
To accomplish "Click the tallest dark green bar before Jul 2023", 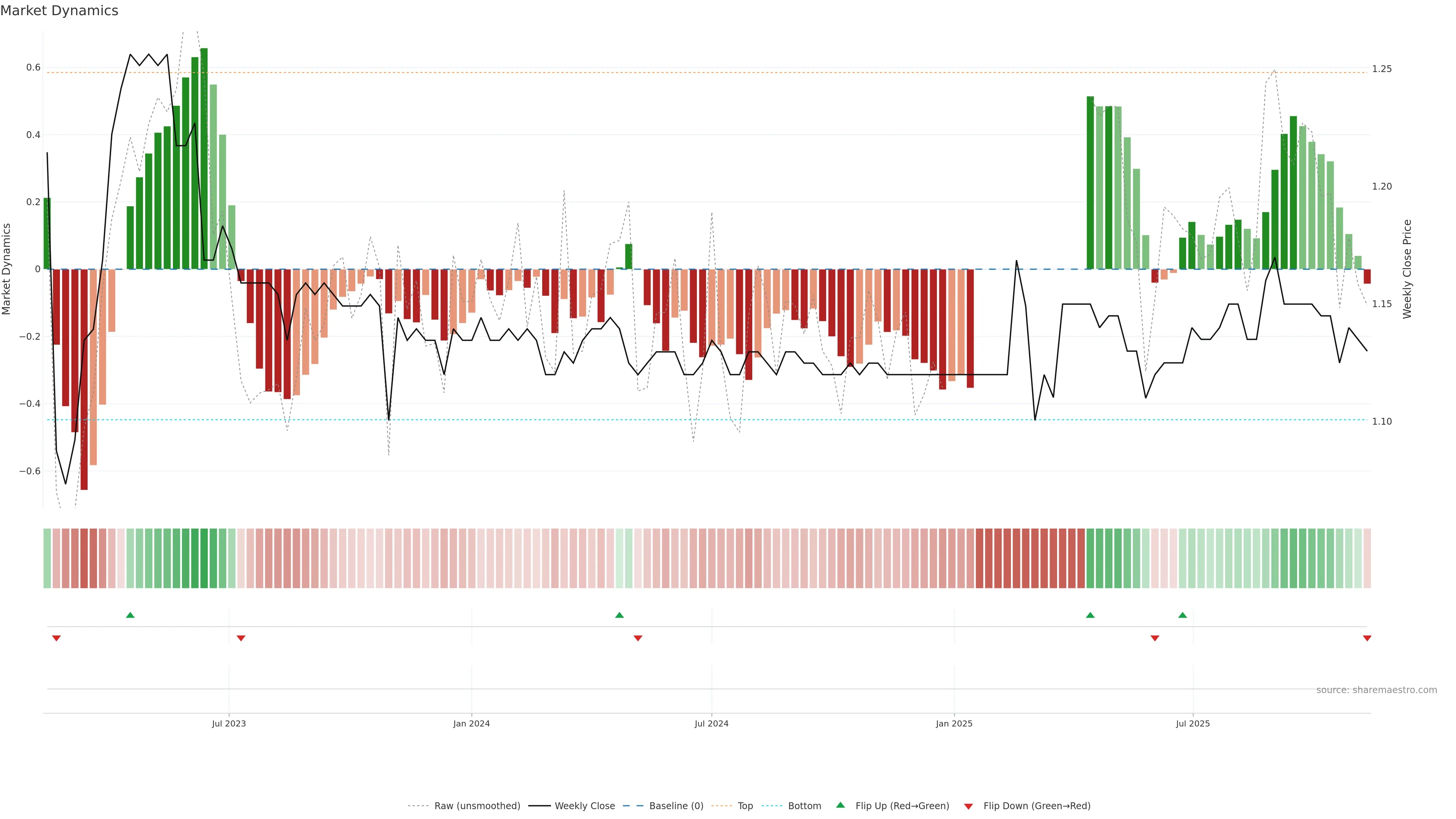I will point(204,158).
